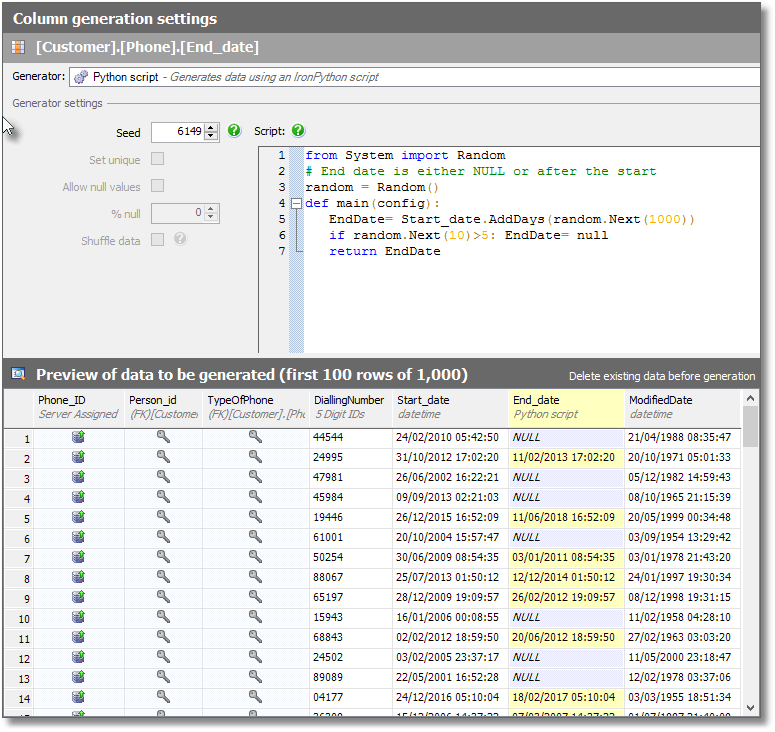The width and height of the screenshot is (775, 732).
Task: Click the Phone_ID server icon in row 14
Action: tap(79, 696)
